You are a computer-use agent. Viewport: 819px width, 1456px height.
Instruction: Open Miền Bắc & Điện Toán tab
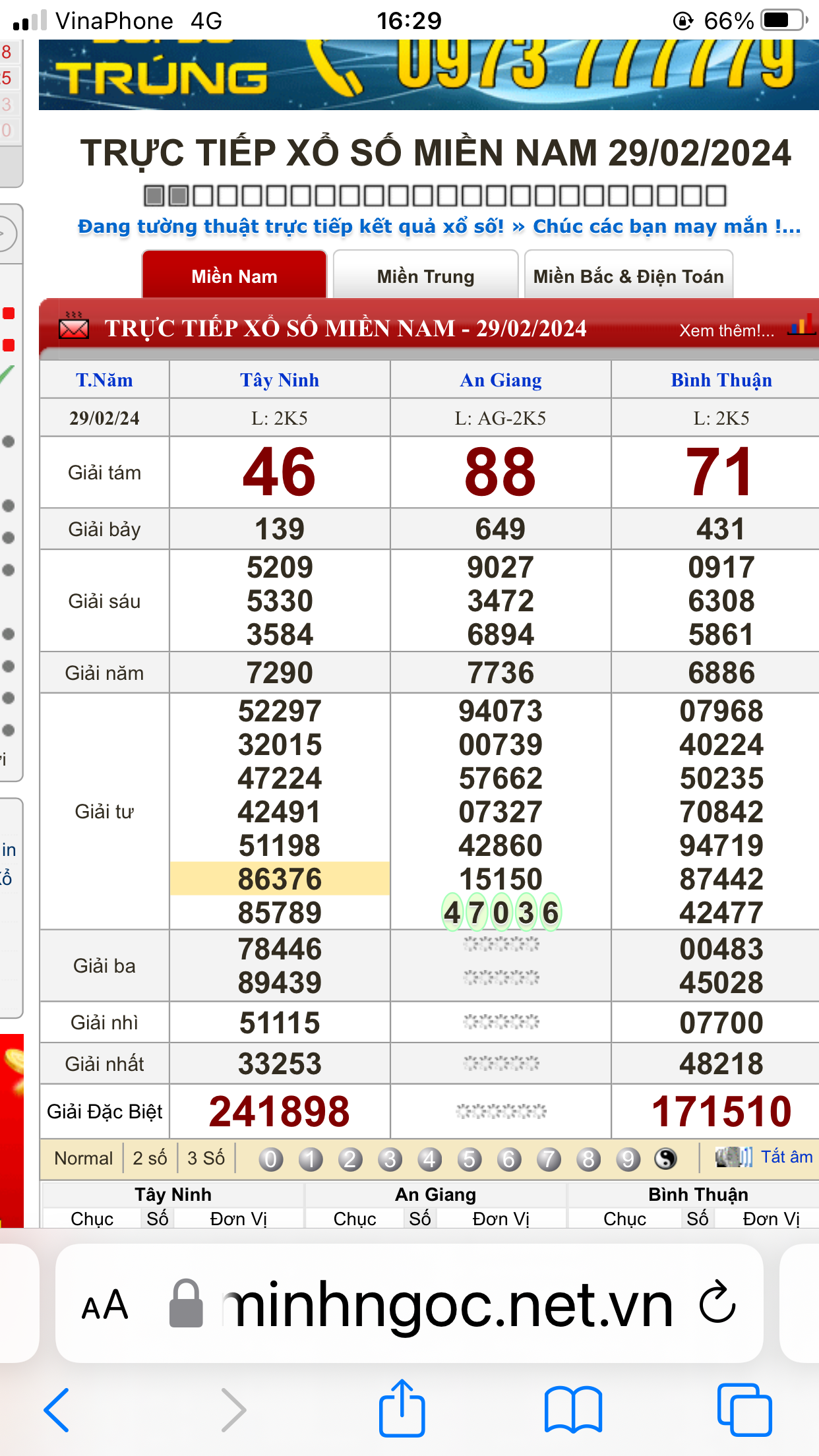628,276
